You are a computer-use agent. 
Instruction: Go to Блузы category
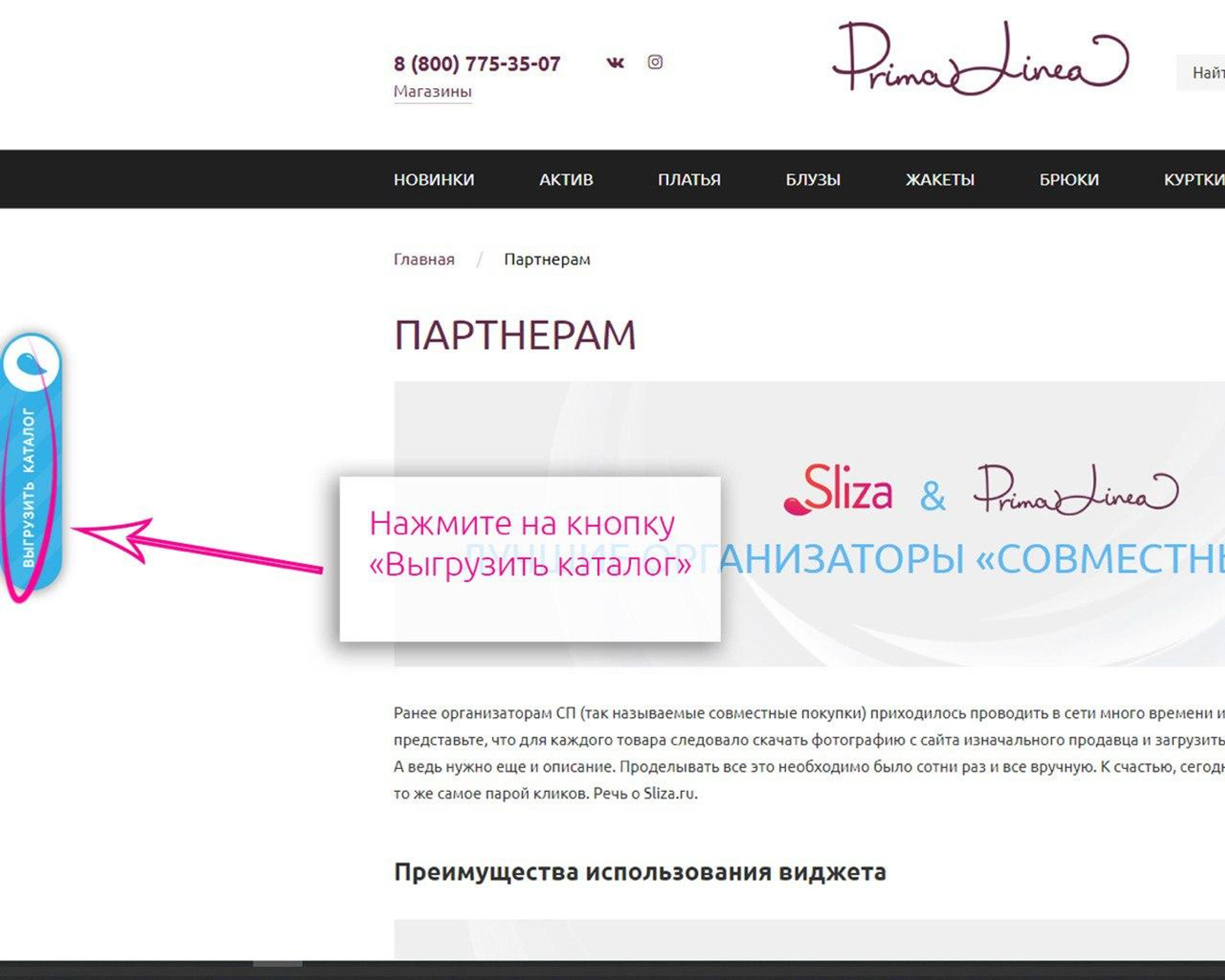pos(813,180)
